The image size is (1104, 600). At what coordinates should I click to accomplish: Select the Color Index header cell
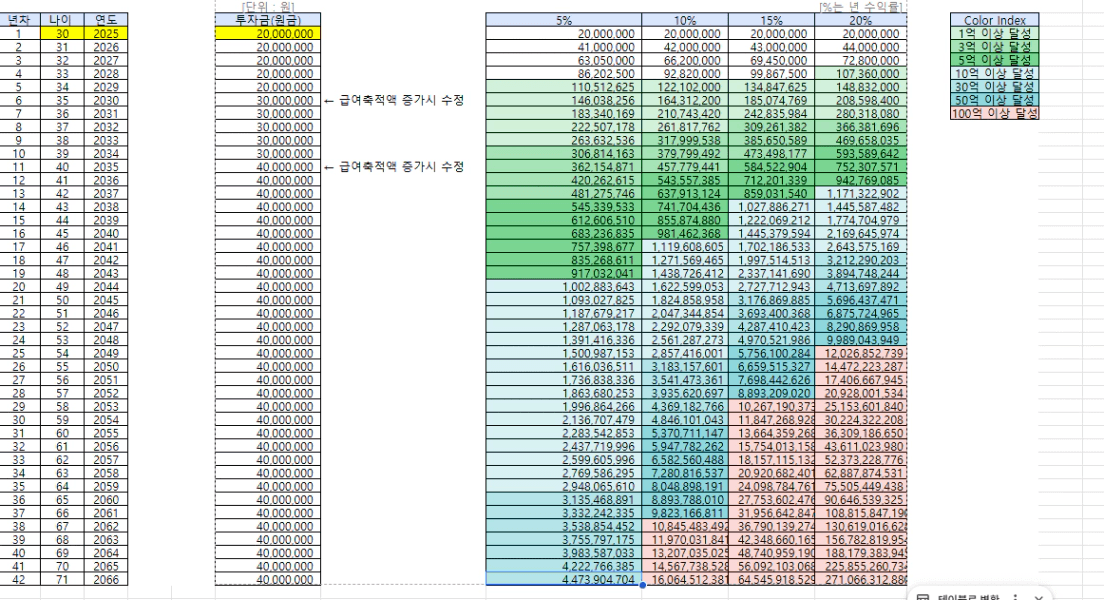(995, 20)
